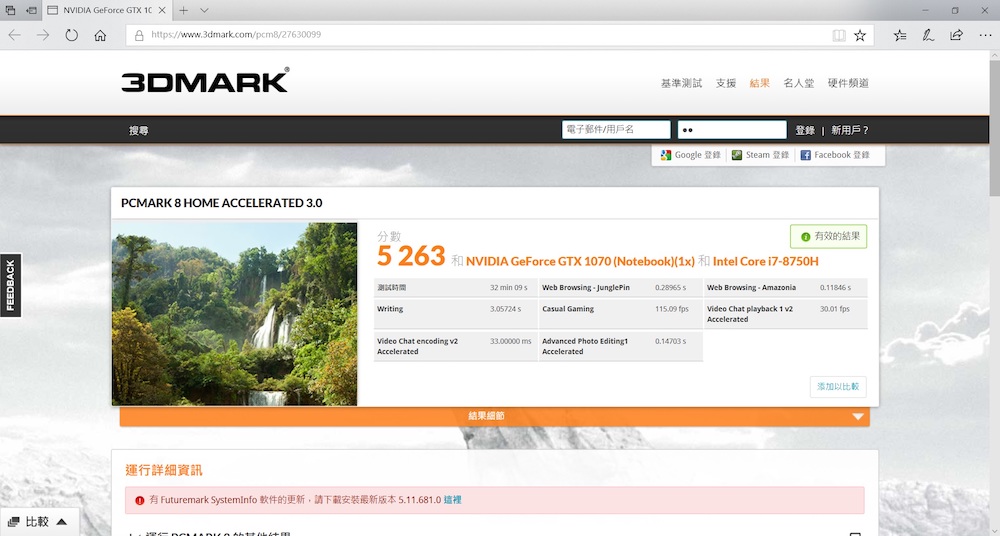This screenshot has width=1000, height=536.
Task: Go forward using the browser forward arrow
Action: pyautogui.click(x=43, y=35)
